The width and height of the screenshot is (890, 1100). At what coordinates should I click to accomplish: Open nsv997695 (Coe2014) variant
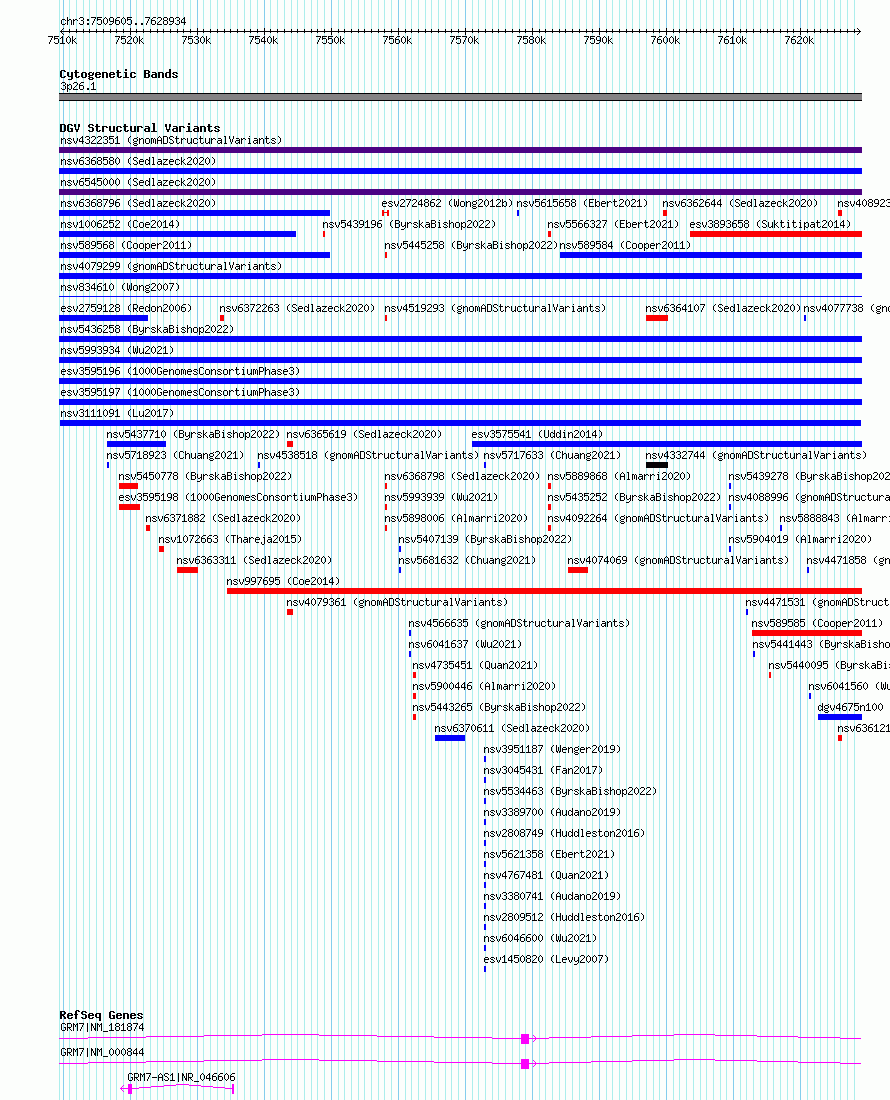point(283,582)
